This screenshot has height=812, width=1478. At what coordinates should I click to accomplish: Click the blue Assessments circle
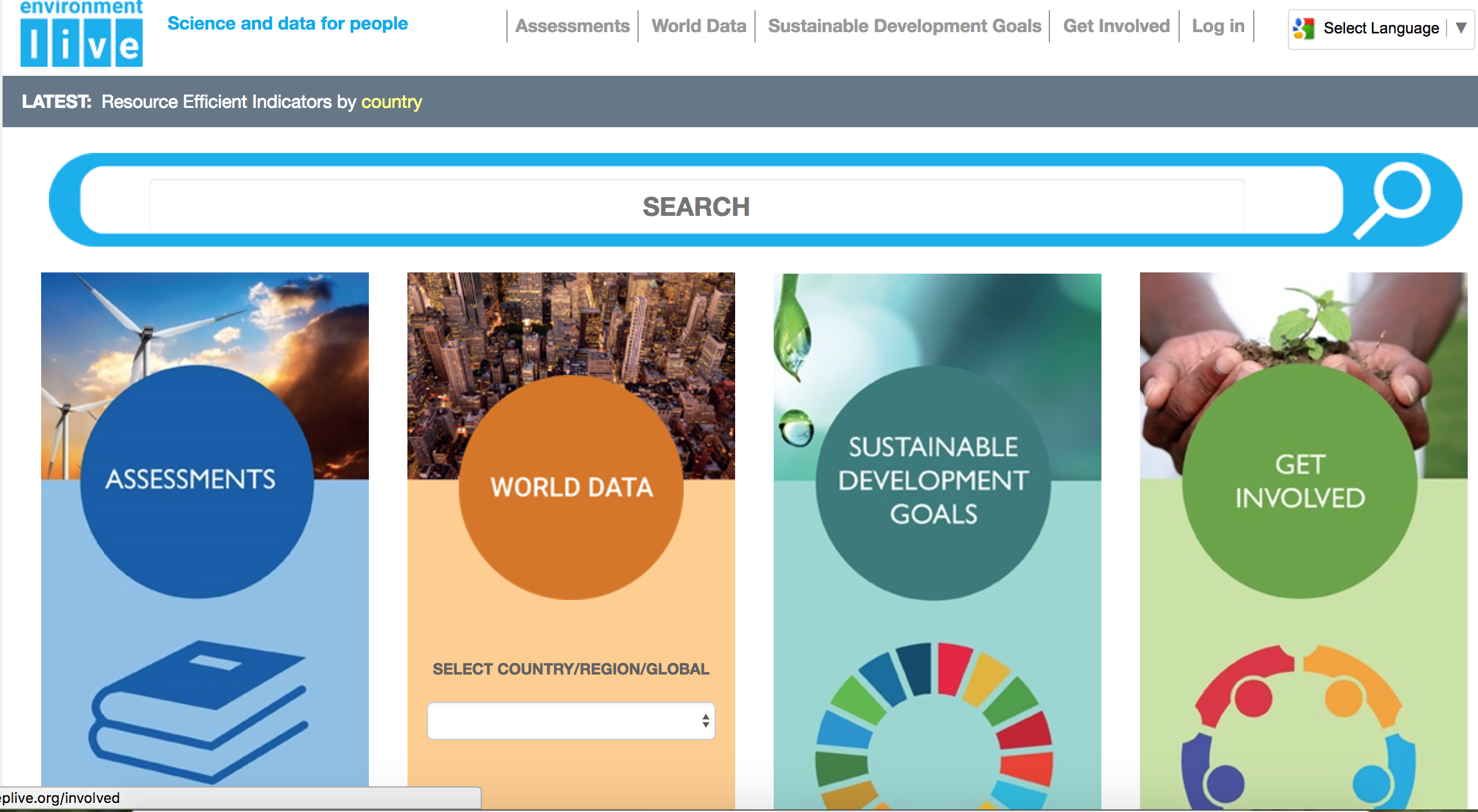point(197,482)
